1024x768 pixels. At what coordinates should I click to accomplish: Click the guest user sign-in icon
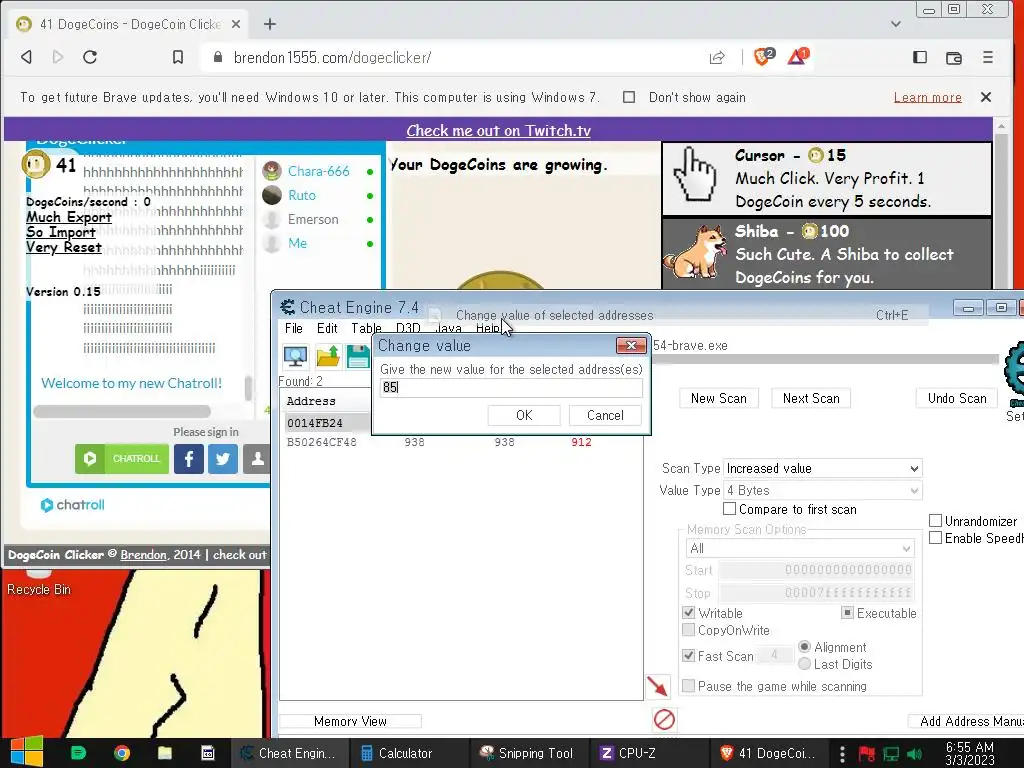coord(257,458)
